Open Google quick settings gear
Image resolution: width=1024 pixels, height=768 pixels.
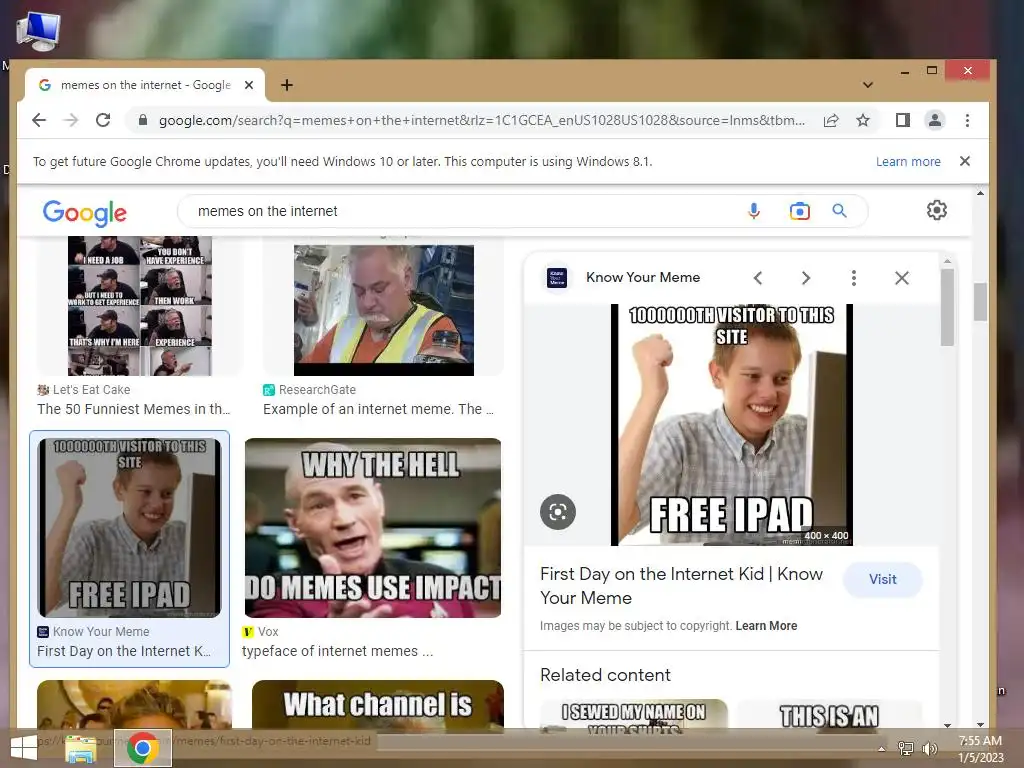click(x=936, y=210)
